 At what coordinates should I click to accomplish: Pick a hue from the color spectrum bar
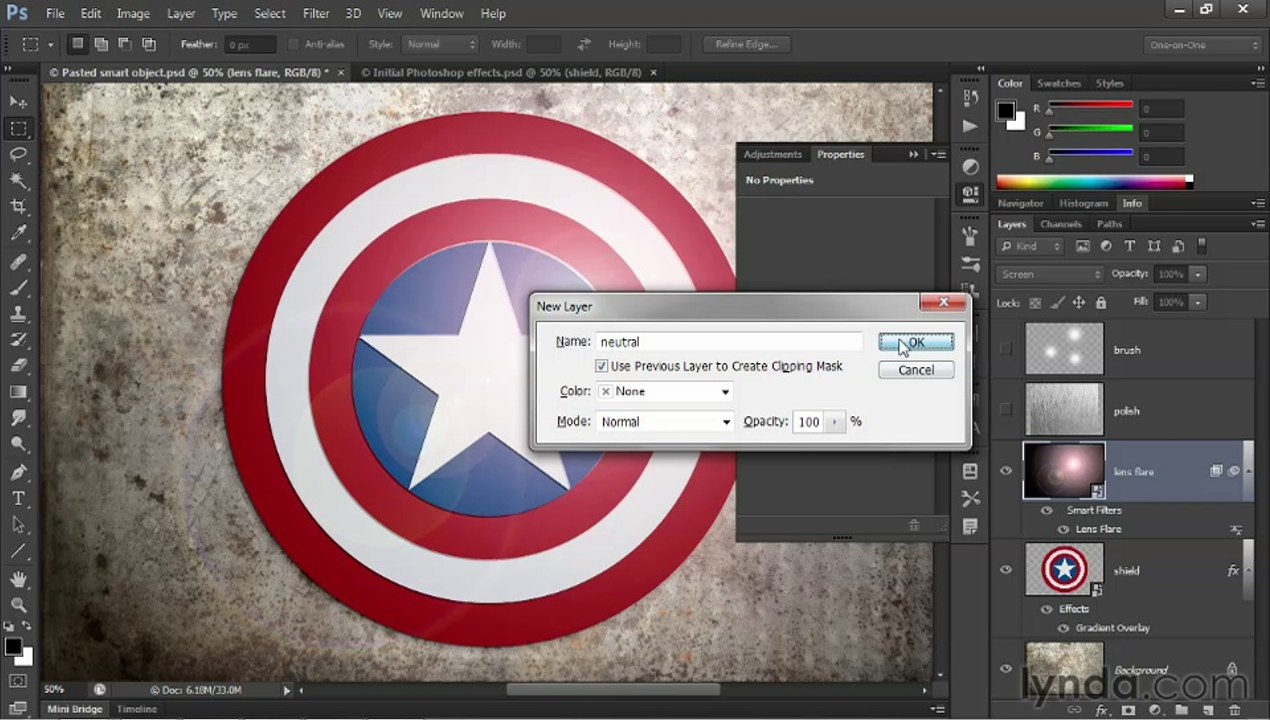click(x=1094, y=182)
